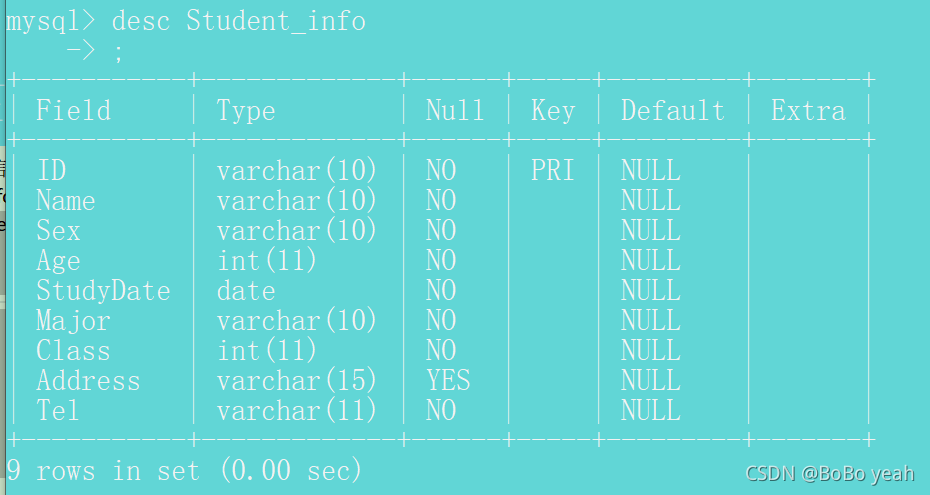Select the Tel field name
930x495 pixels.
pos(58,410)
